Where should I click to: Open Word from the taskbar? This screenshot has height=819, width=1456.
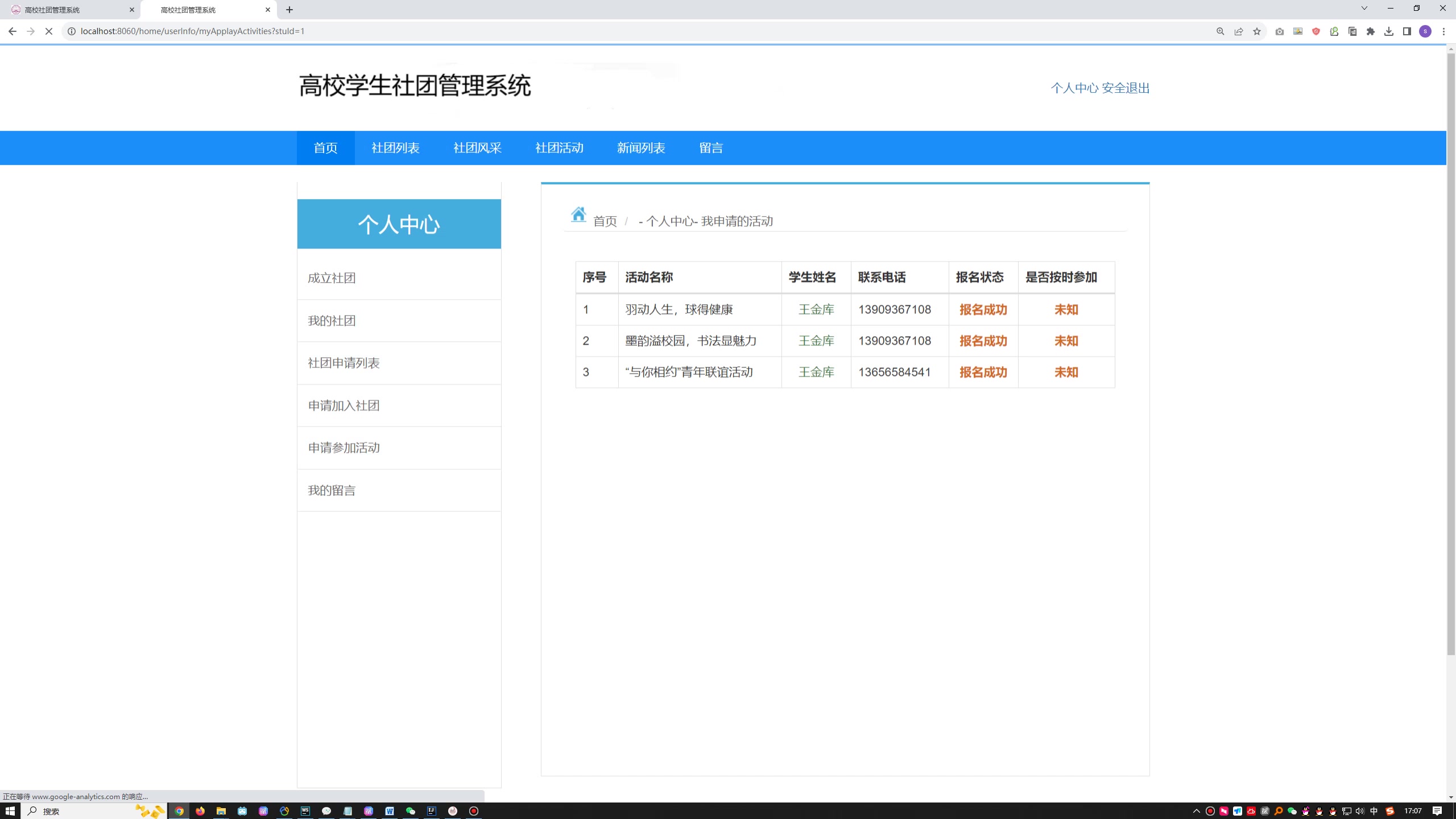coord(390,811)
